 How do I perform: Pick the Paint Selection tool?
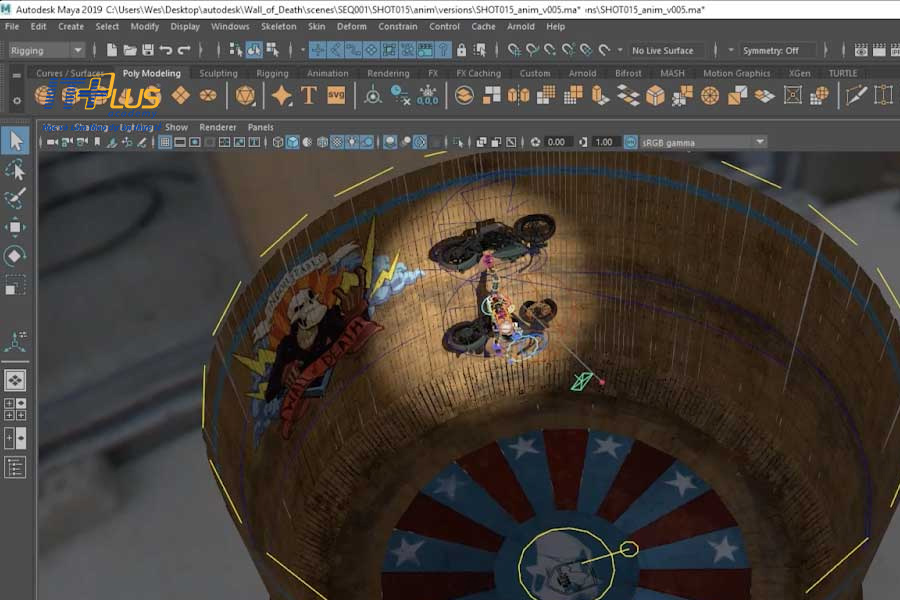coord(15,198)
